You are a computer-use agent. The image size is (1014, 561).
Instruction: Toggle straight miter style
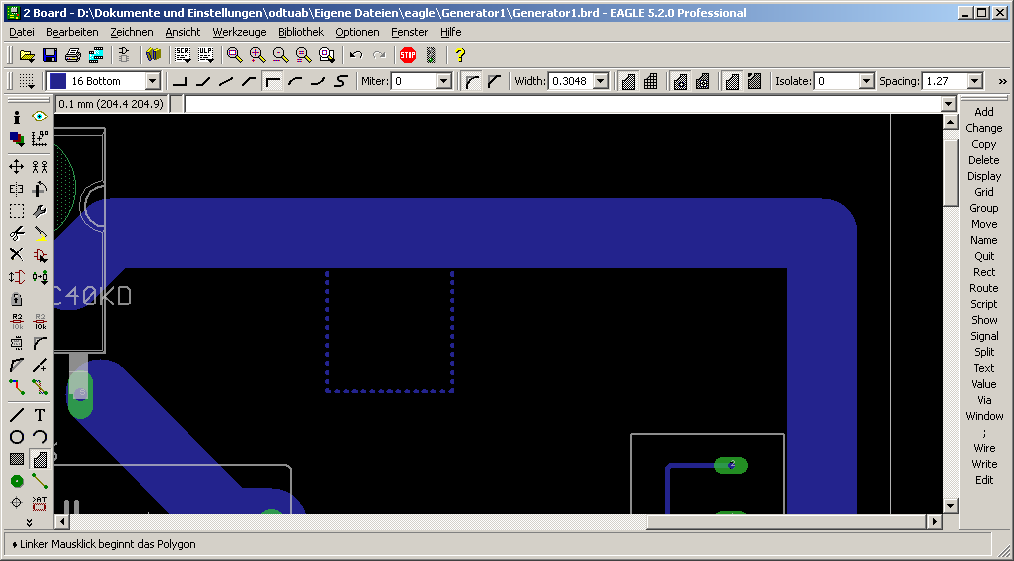495,81
